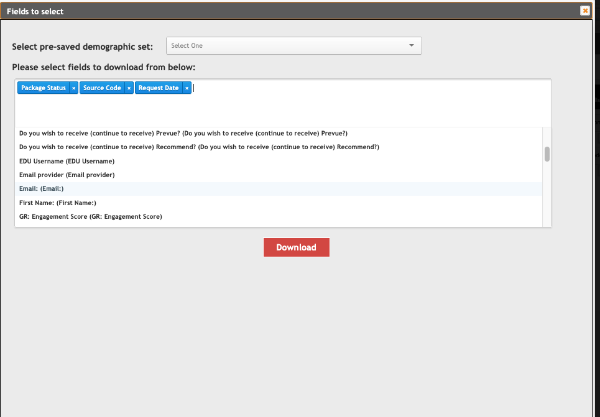Pick Email provider from the list
The height and width of the screenshot is (417, 600).
pyautogui.click(x=279, y=175)
